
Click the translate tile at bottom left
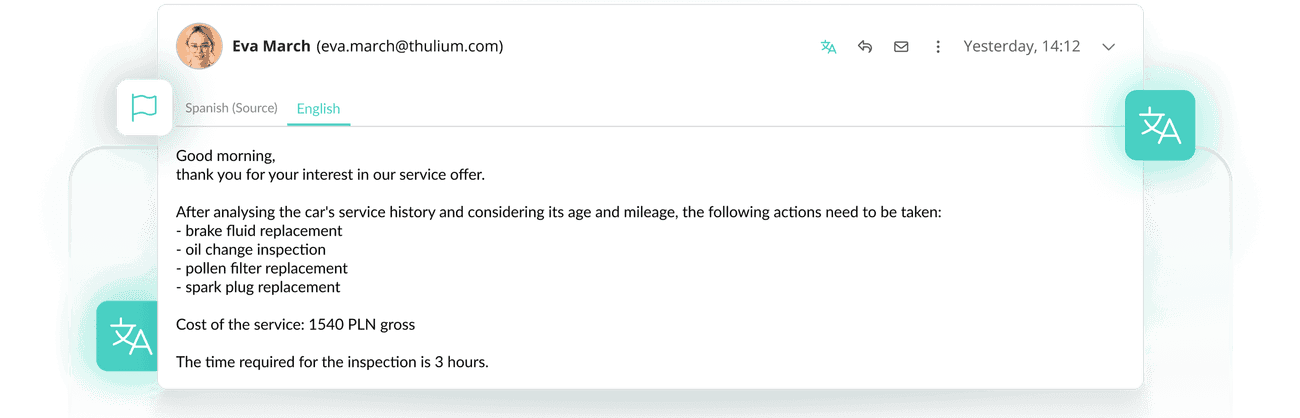(x=128, y=336)
